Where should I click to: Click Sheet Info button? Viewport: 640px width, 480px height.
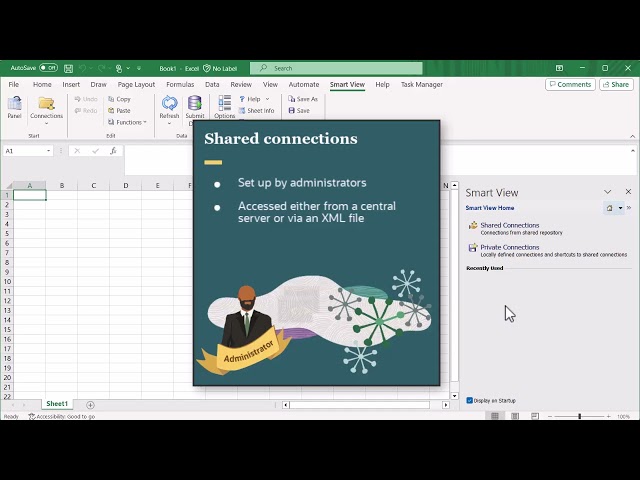click(256, 111)
